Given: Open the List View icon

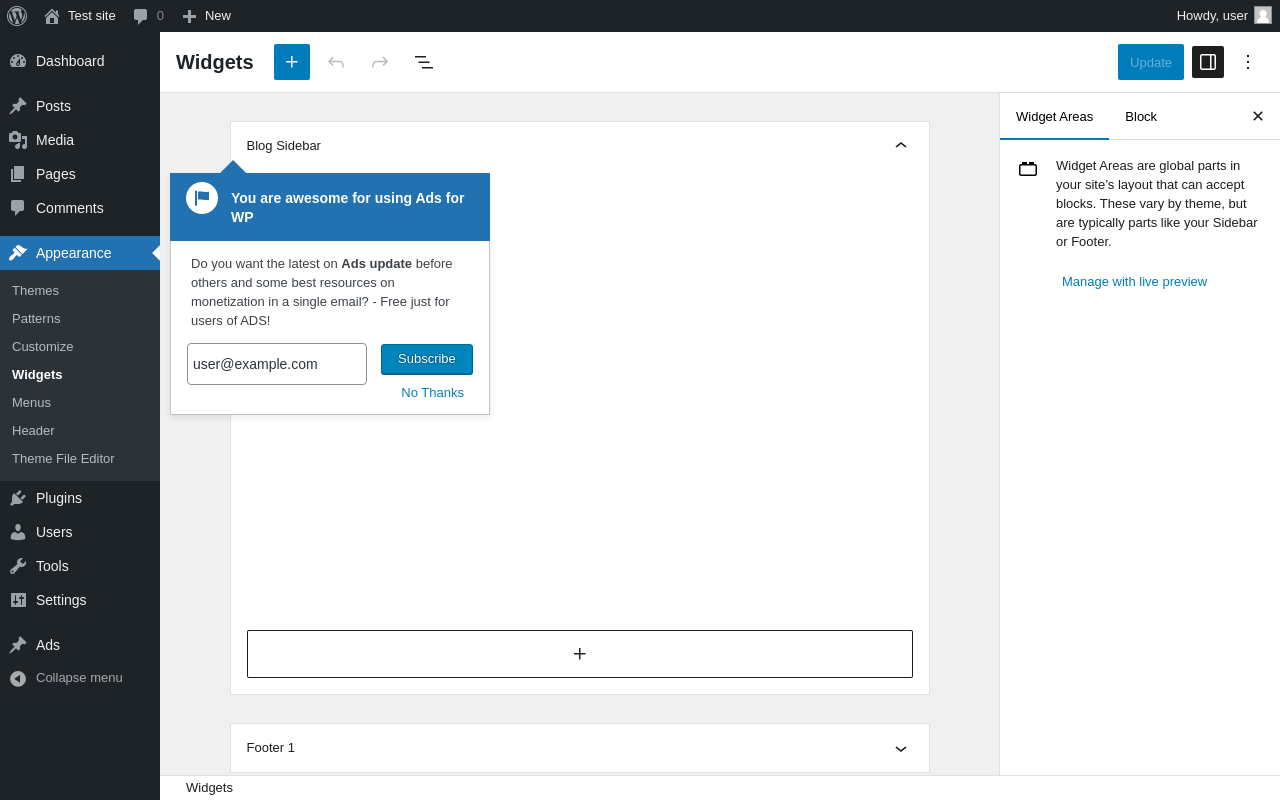Looking at the screenshot, I should coord(424,62).
